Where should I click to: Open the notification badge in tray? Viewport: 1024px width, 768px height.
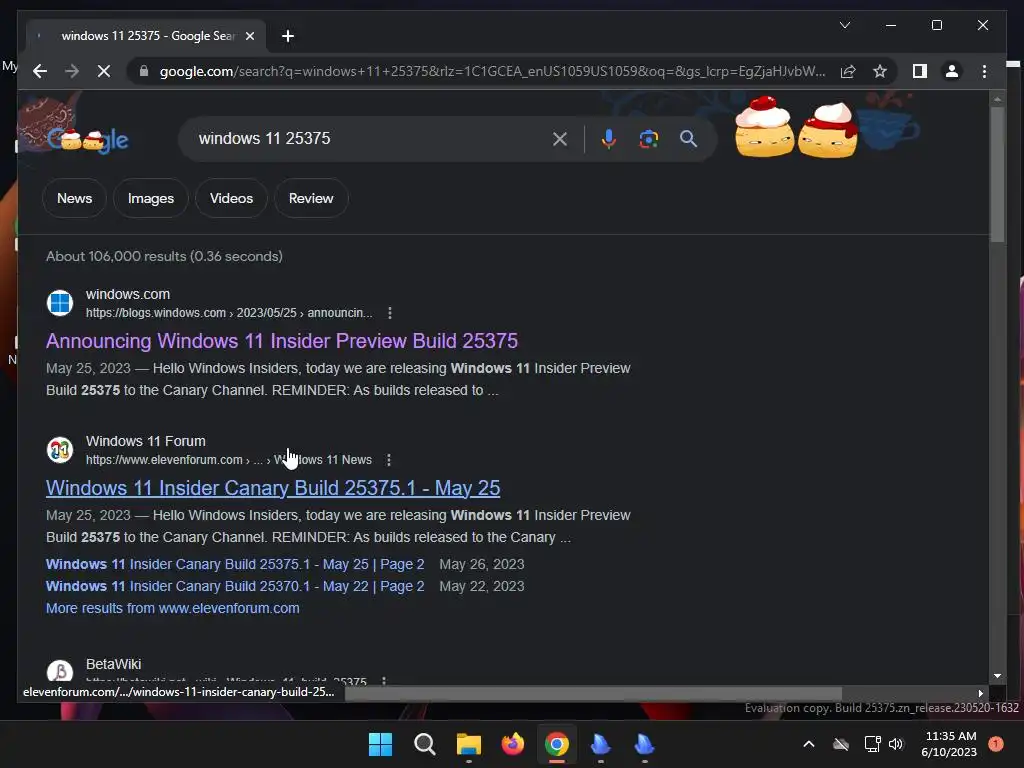click(x=996, y=744)
